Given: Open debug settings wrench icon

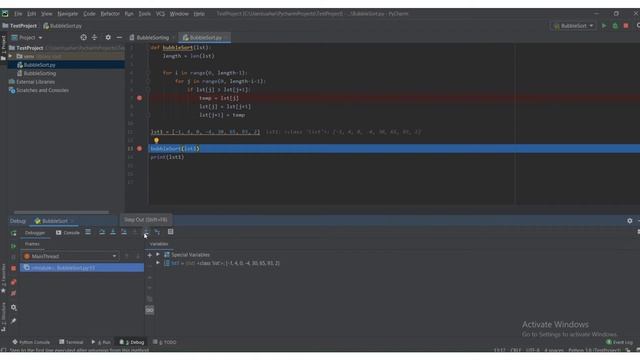Looking at the screenshot, I should coord(13,307).
